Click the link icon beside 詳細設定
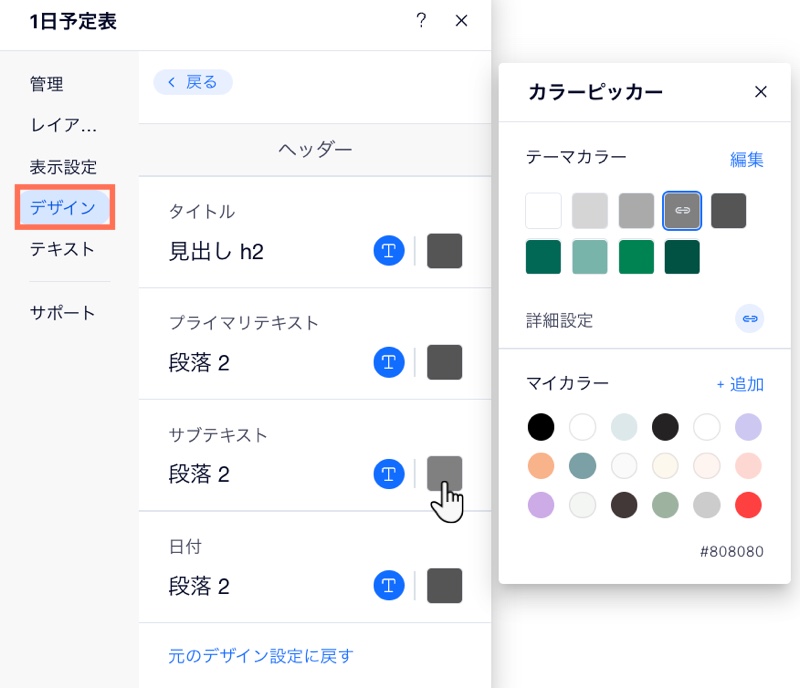This screenshot has height=688, width=800. pos(749,319)
